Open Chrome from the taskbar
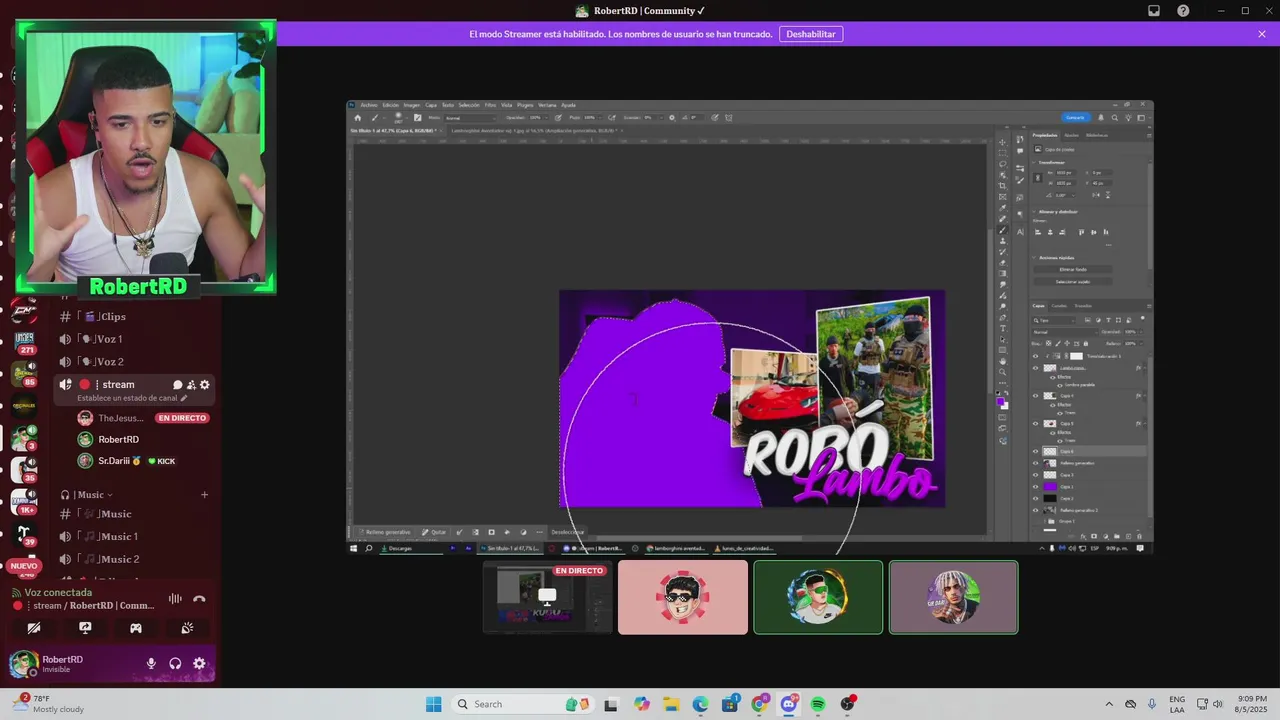The width and height of the screenshot is (1280, 720). tap(760, 704)
